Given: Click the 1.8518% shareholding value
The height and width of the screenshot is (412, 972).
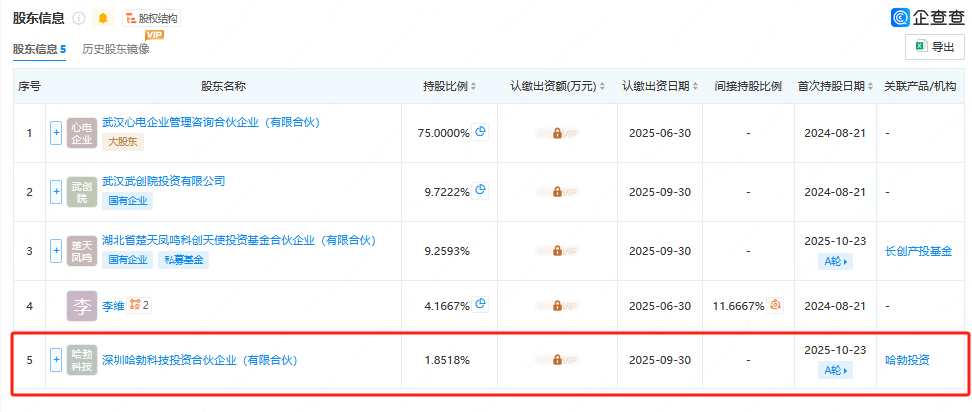Looking at the screenshot, I should point(447,359).
